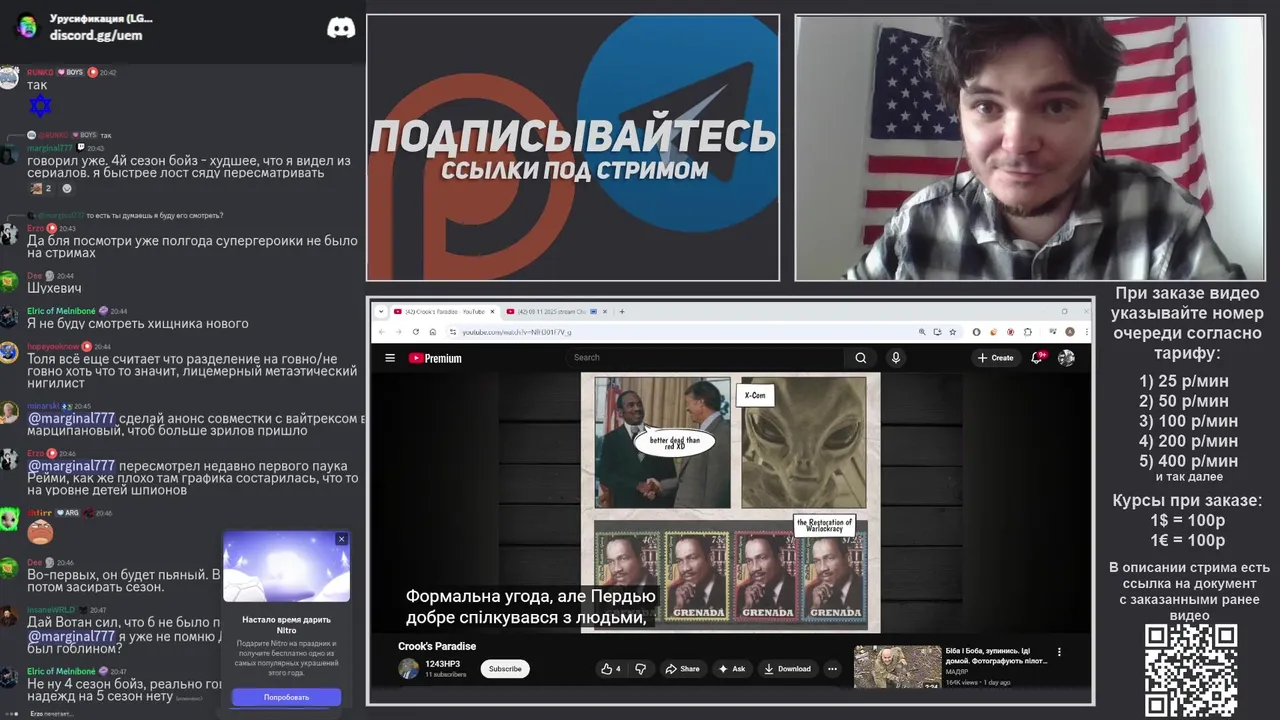Viewport: 1280px width, 720px height.
Task: Click the browser back arrow
Action: [x=381, y=332]
